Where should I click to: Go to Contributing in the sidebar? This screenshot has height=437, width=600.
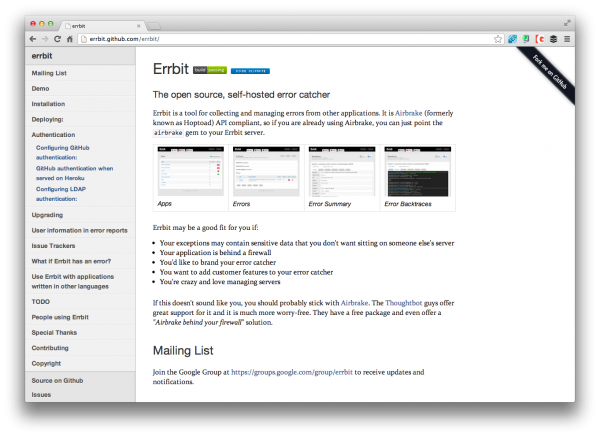50,348
